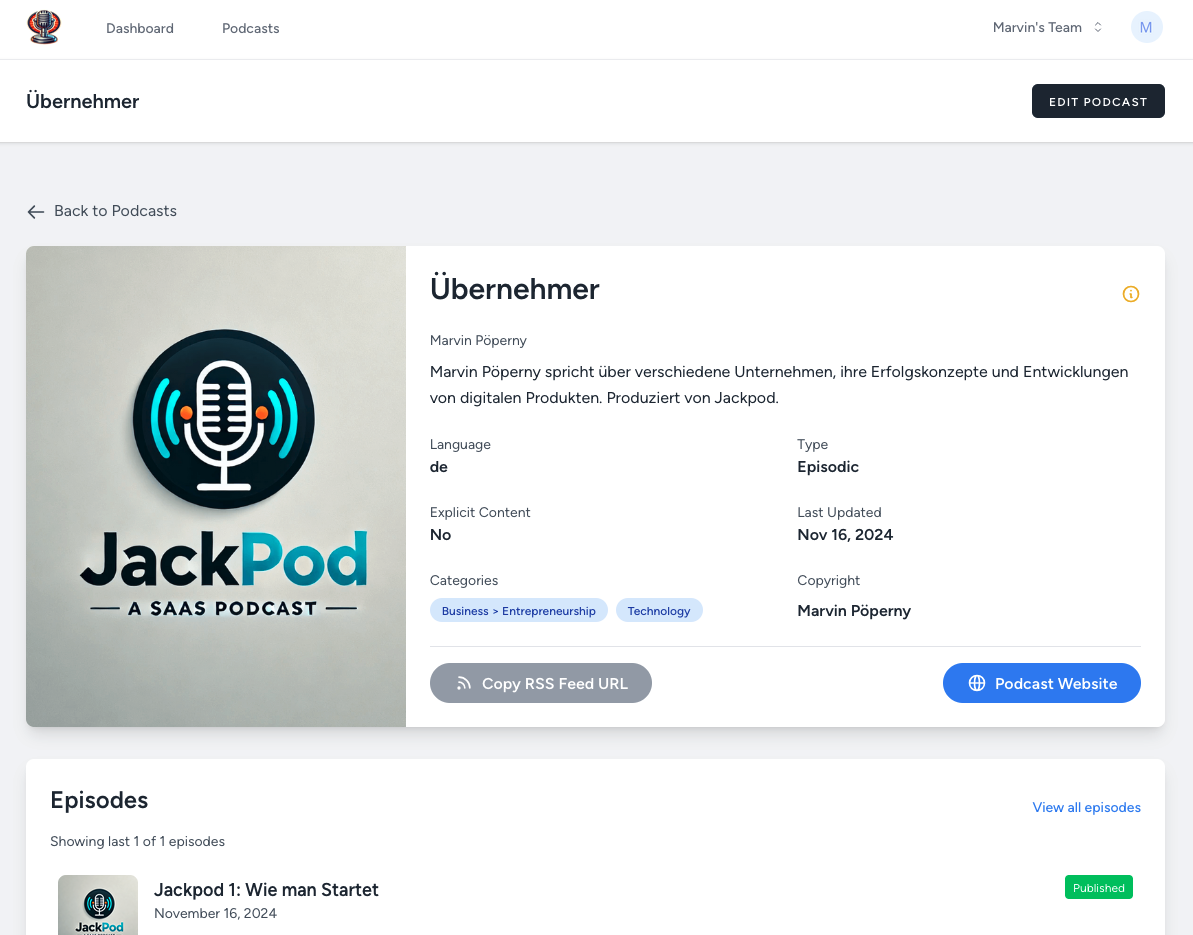Click the Copyright value Marvin Pöperny
Viewport: 1193px width, 935px height.
click(x=854, y=611)
